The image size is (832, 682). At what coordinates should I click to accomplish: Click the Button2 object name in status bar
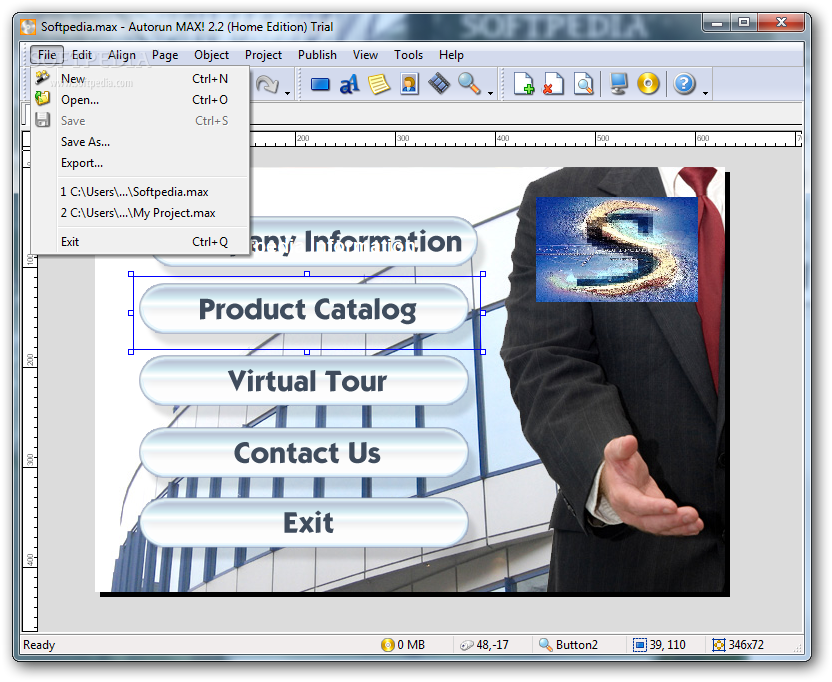tap(577, 645)
